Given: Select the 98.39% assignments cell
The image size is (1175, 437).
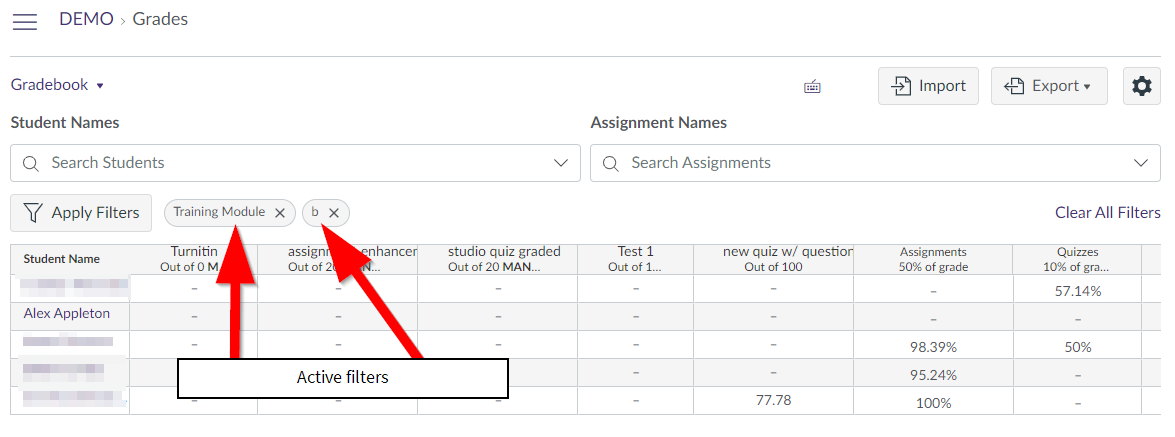Looking at the screenshot, I should click(x=933, y=347).
